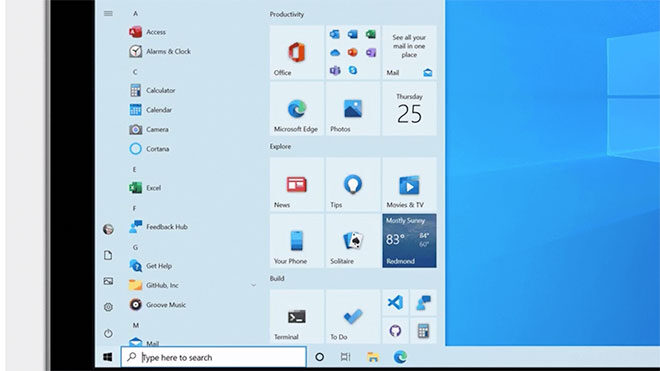This screenshot has width=660, height=371.
Task: Click the Power button in Start sidebar
Action: pyautogui.click(x=108, y=334)
